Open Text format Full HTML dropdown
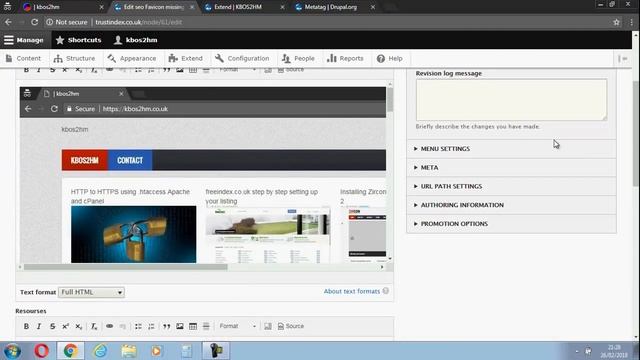This screenshot has height=360, width=640. tap(91, 292)
